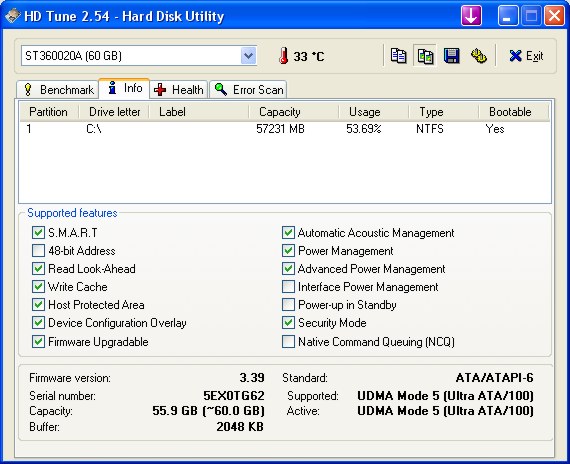The image size is (570, 464).
Task: Go to the Error Scan tab
Action: [x=248, y=89]
